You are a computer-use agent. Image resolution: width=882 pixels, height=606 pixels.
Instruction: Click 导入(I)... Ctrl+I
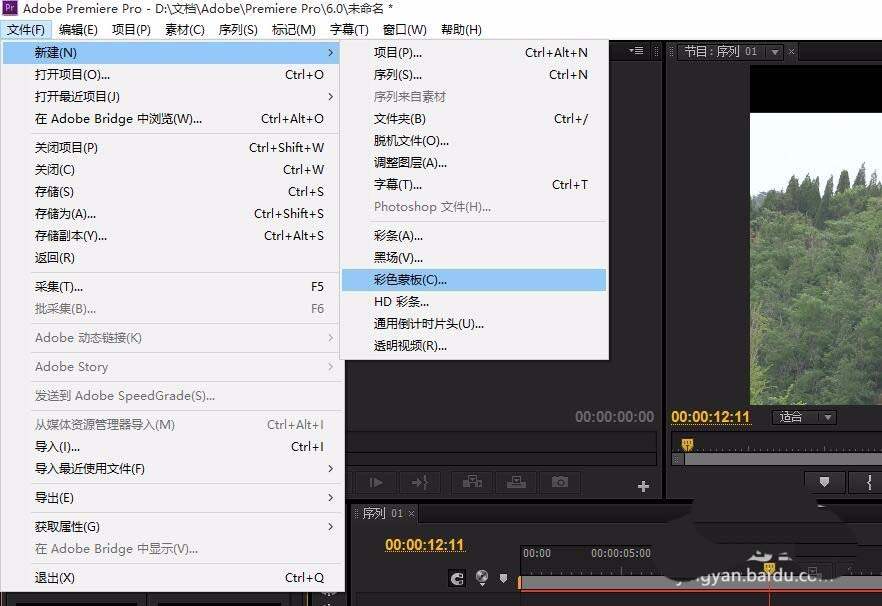tap(171, 447)
